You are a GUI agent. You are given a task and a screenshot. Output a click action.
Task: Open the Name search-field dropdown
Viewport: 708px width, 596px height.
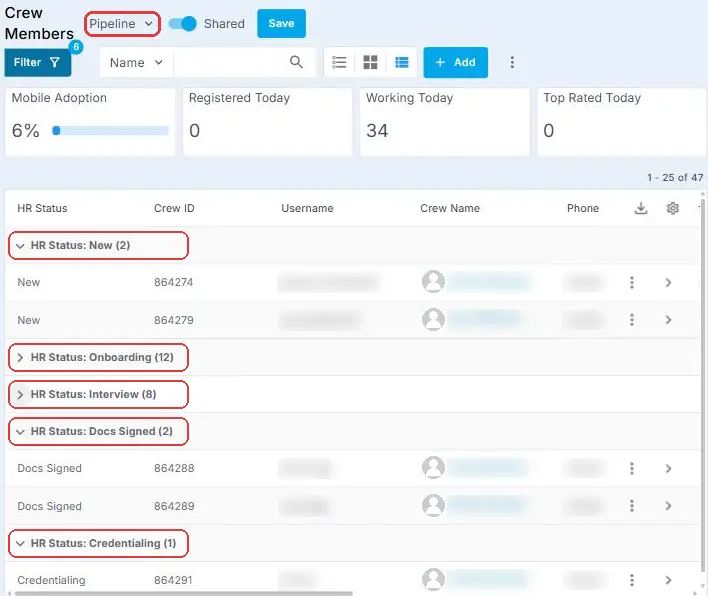coord(136,62)
